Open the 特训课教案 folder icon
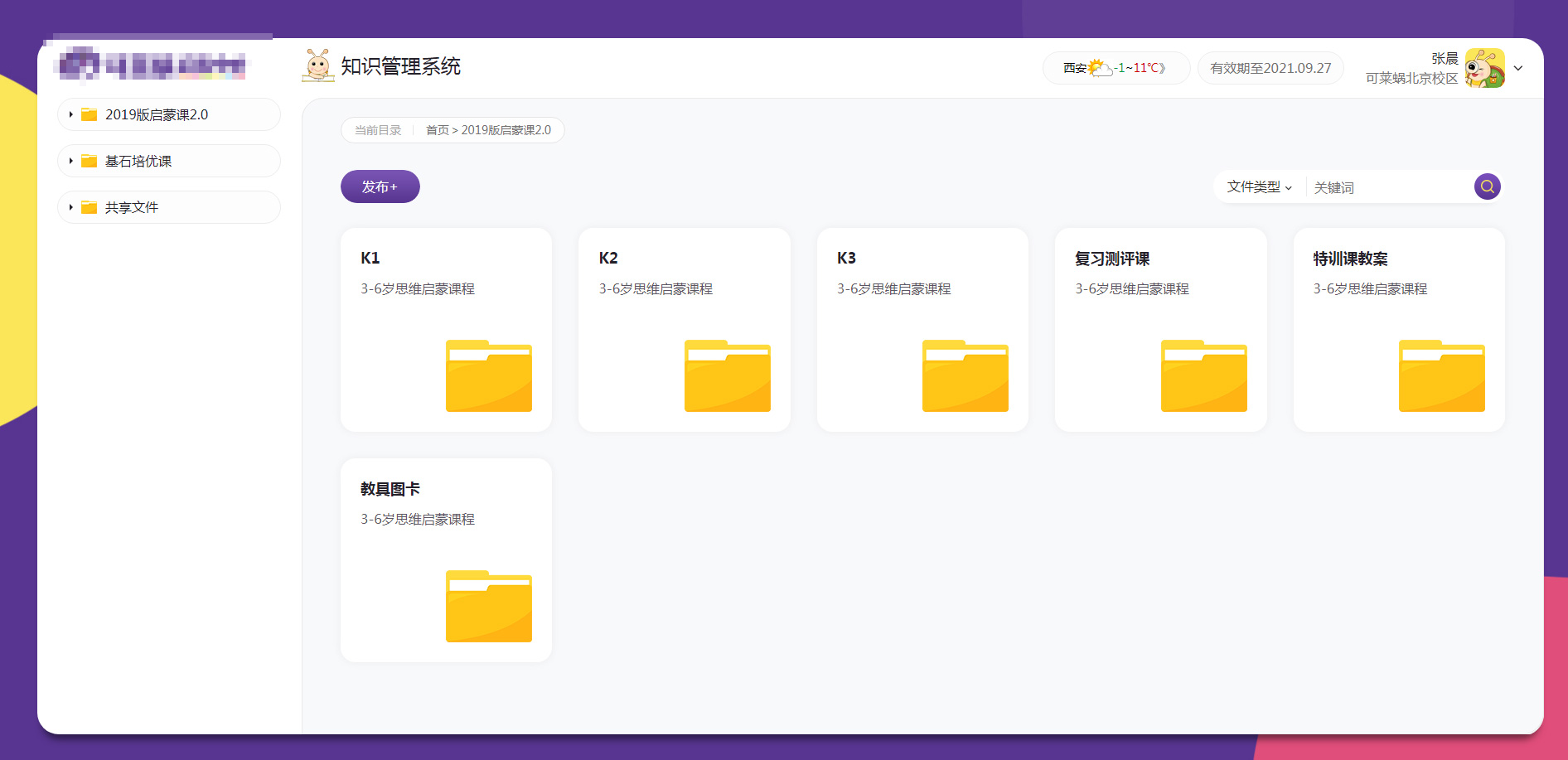 pyautogui.click(x=1442, y=375)
